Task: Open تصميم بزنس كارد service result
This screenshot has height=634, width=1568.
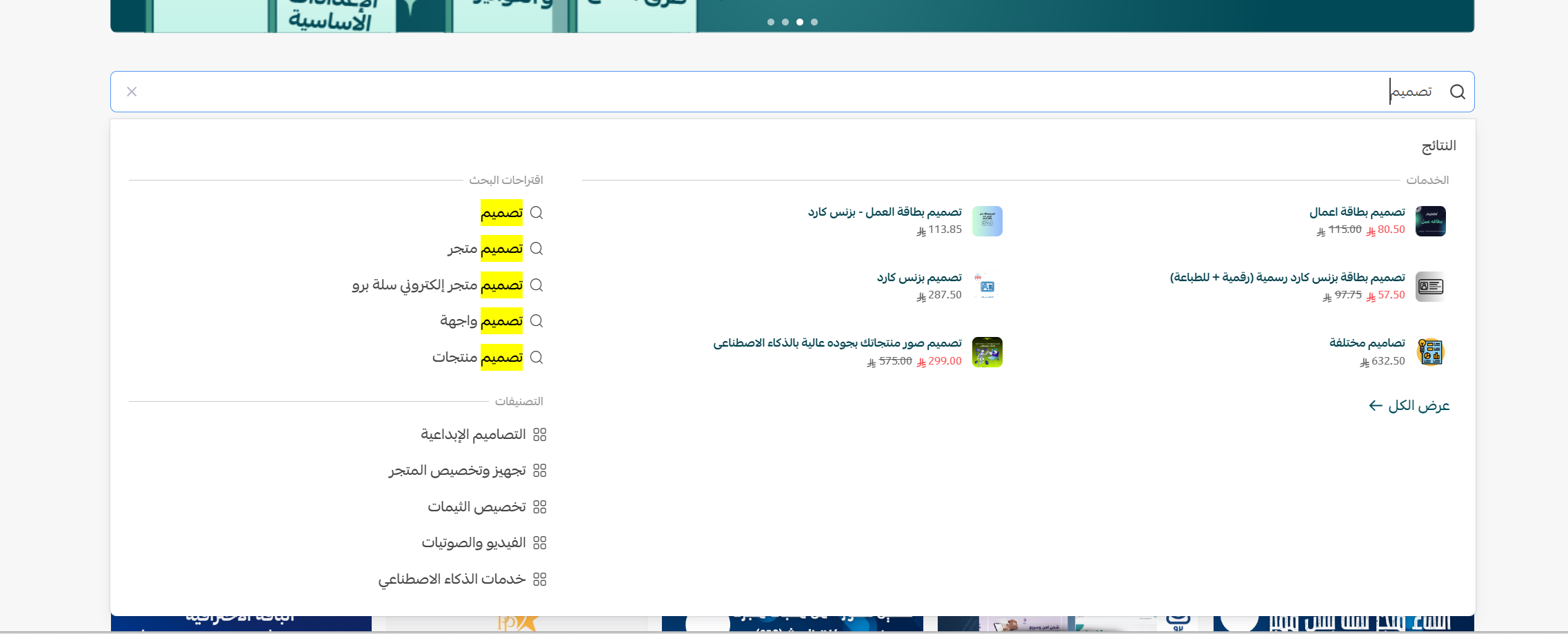Action: (x=919, y=278)
